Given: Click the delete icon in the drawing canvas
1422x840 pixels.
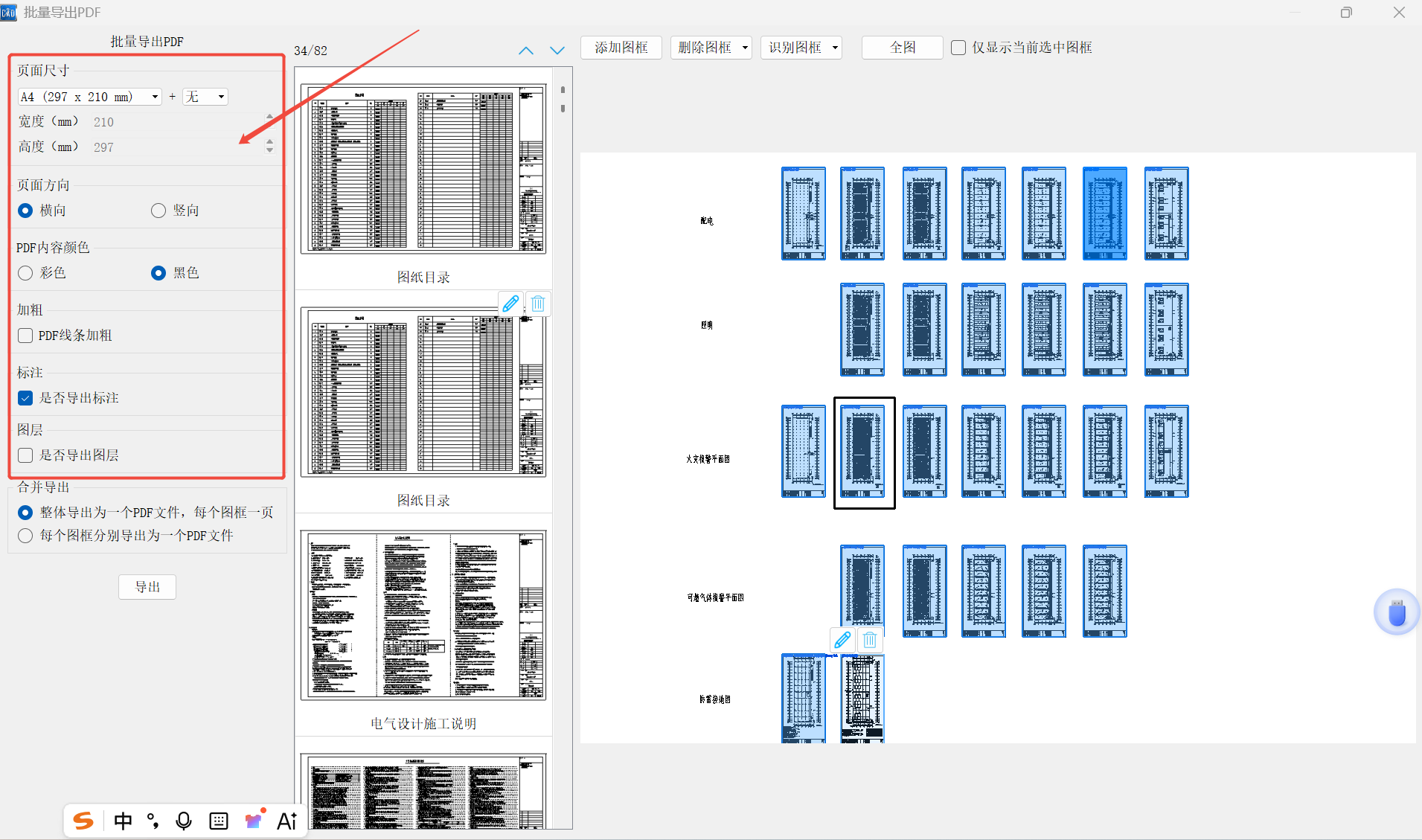Looking at the screenshot, I should click(870, 640).
